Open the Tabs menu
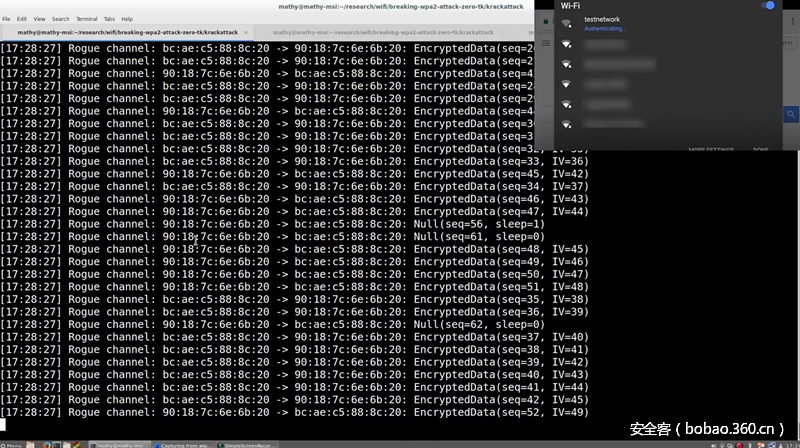Image resolution: width=800 pixels, height=448 pixels. click(x=110, y=19)
